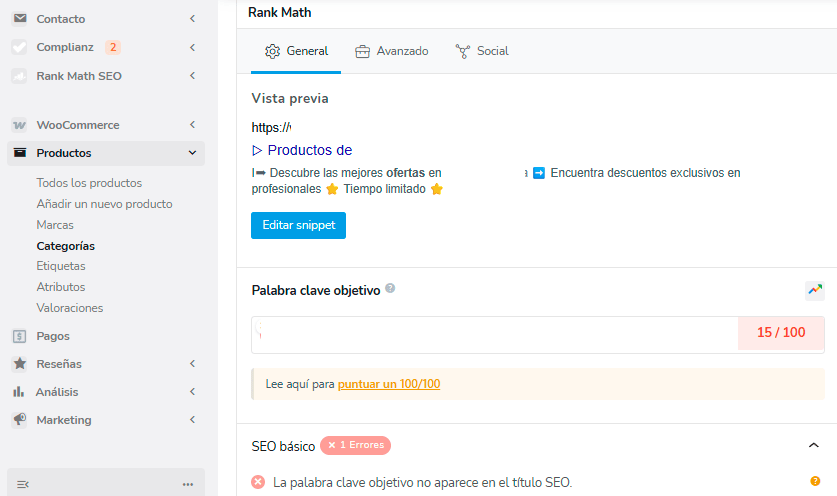Click the 15 / 100 SEO score
Viewport: 837px width, 496px height.
[781, 332]
